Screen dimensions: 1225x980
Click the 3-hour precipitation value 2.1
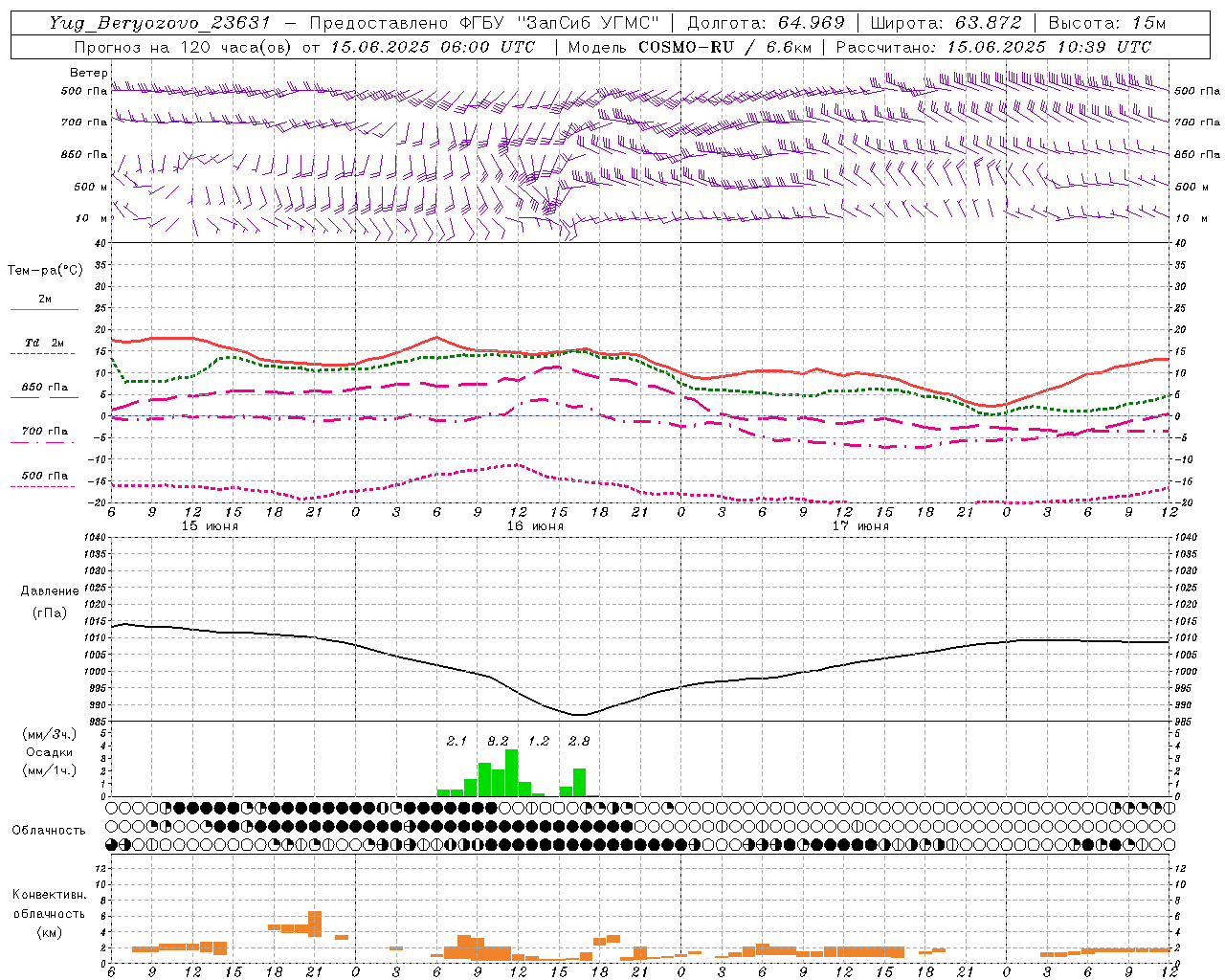pyautogui.click(x=457, y=741)
